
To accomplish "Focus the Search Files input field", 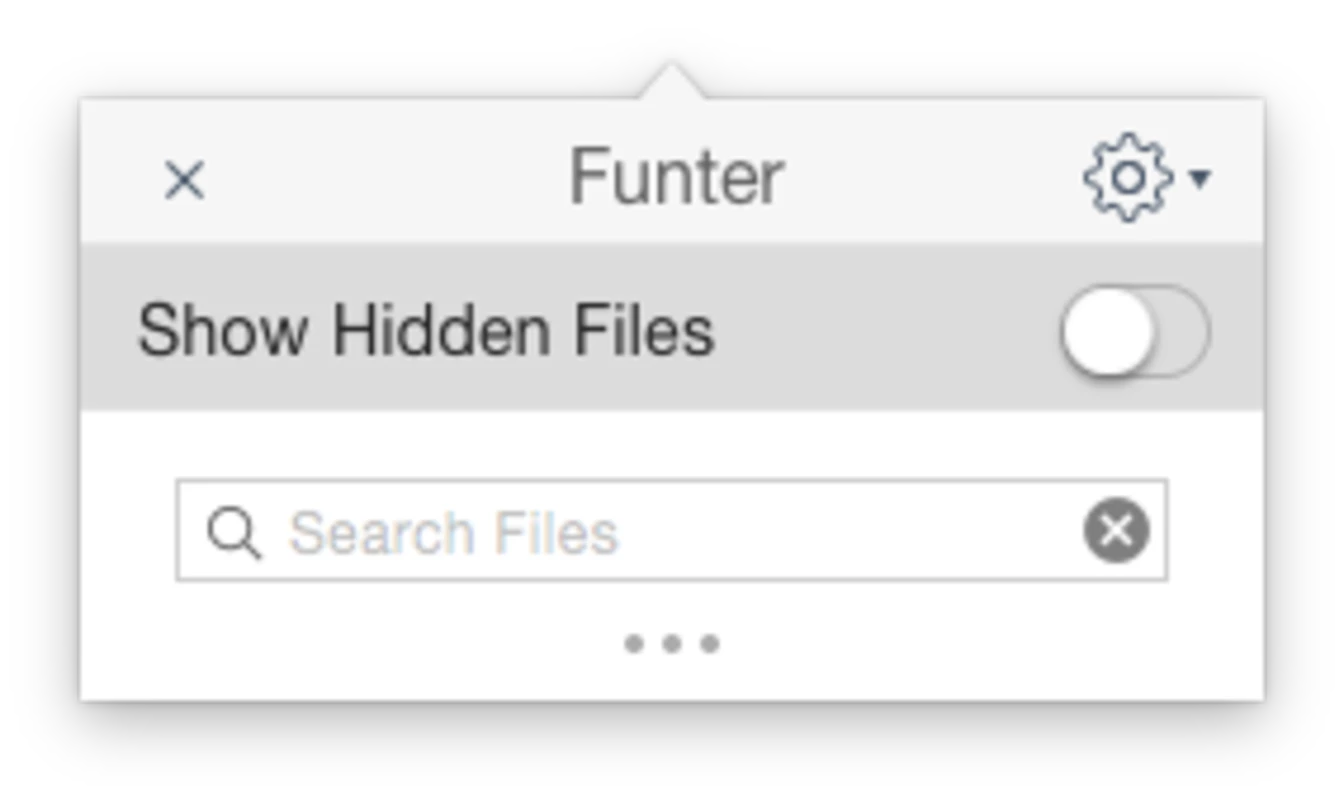I will click(x=672, y=530).
